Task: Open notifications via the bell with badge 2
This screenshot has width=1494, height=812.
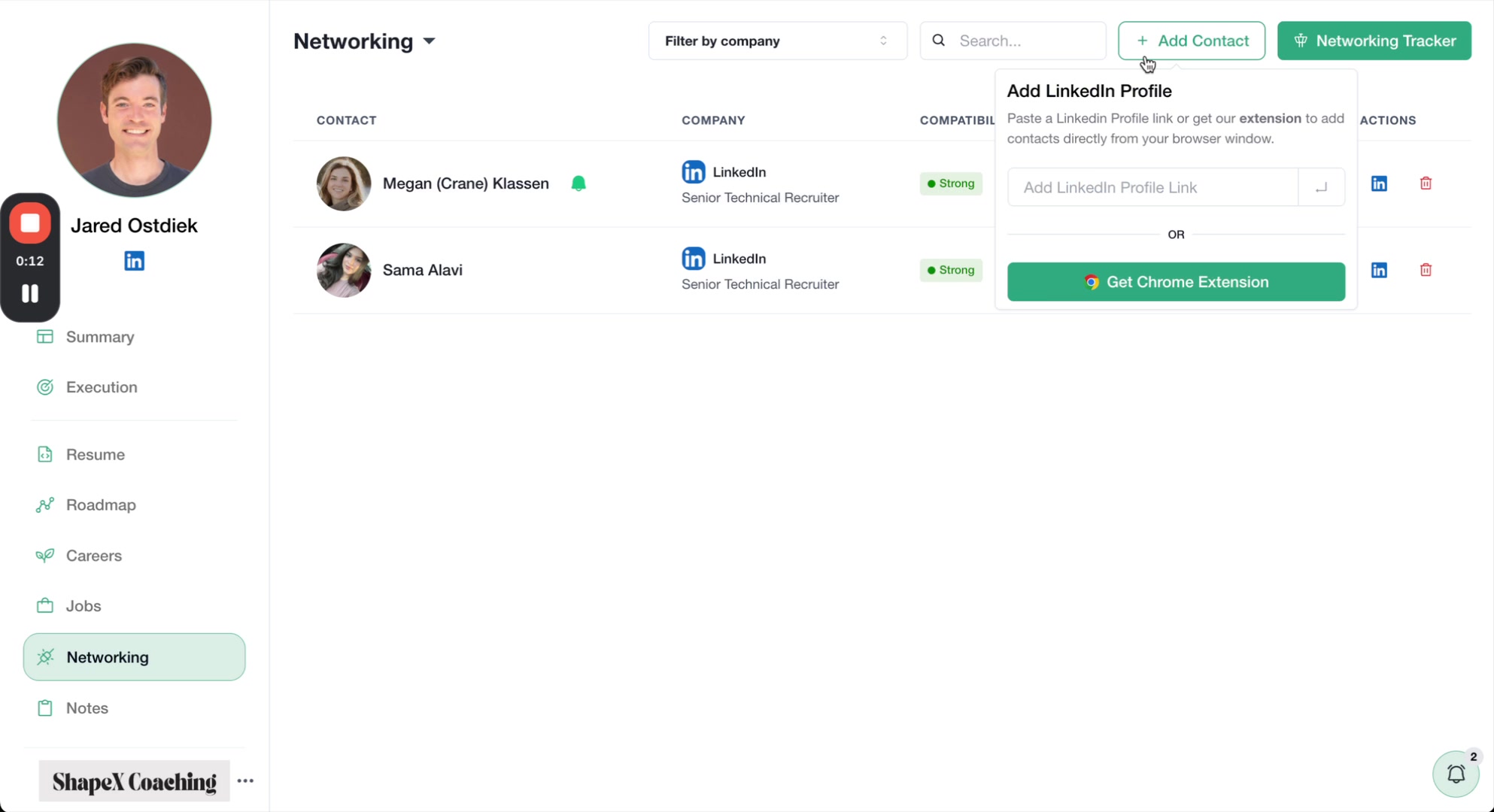Action: [1456, 774]
